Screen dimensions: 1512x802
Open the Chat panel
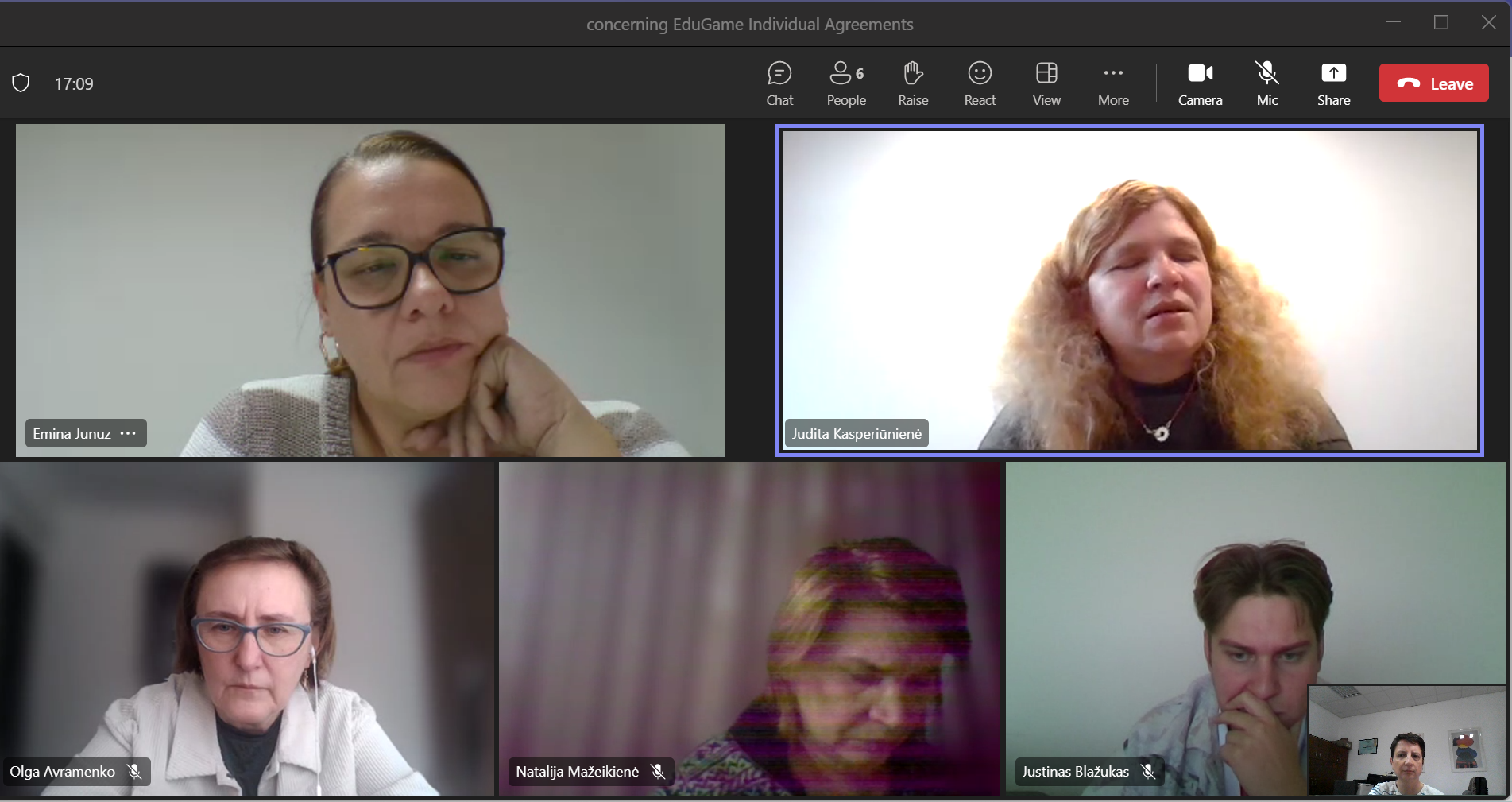(779, 83)
